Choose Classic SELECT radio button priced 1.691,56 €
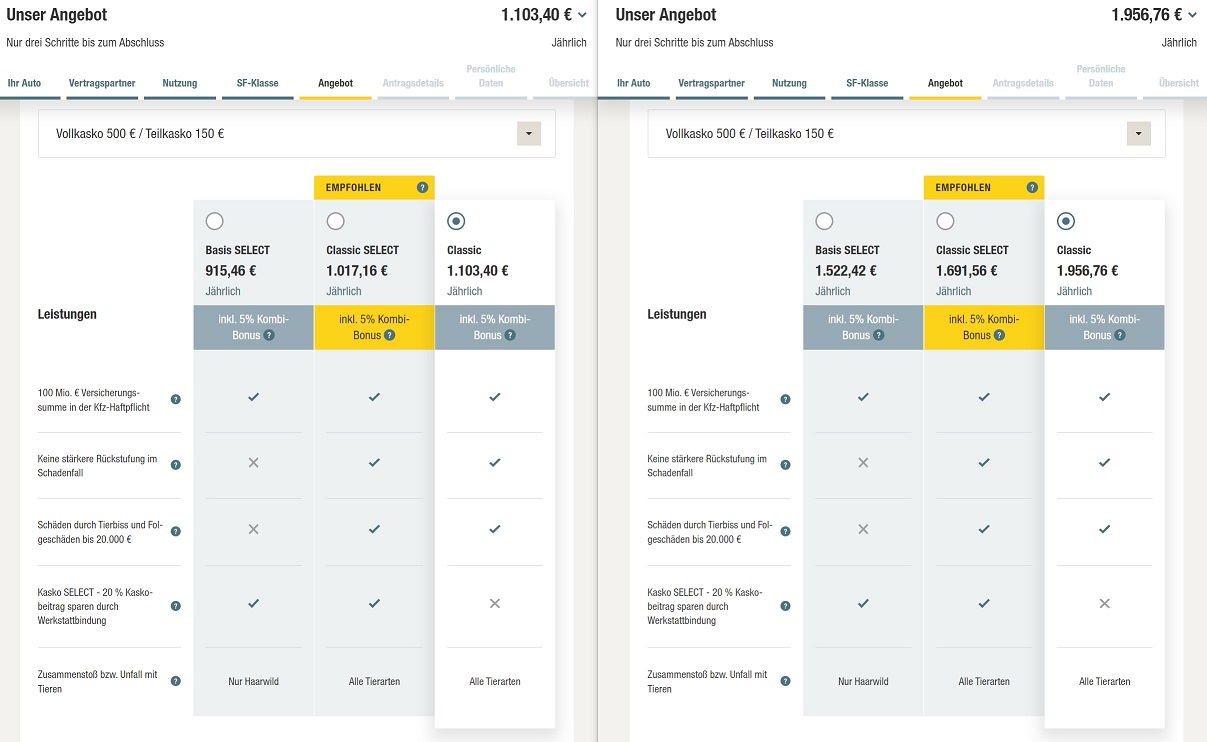1207x742 pixels. click(945, 221)
